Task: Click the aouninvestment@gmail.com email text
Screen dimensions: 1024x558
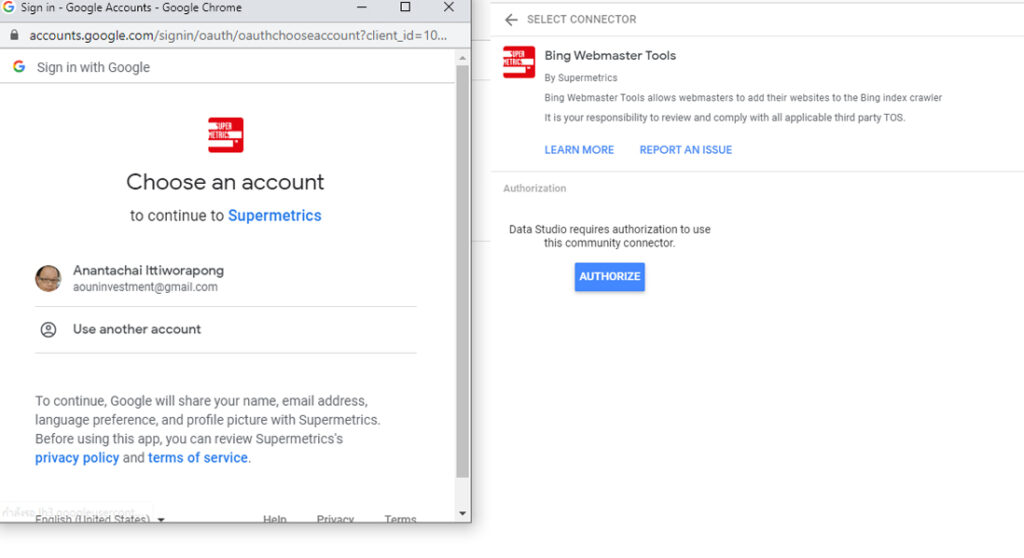Action: point(145,287)
